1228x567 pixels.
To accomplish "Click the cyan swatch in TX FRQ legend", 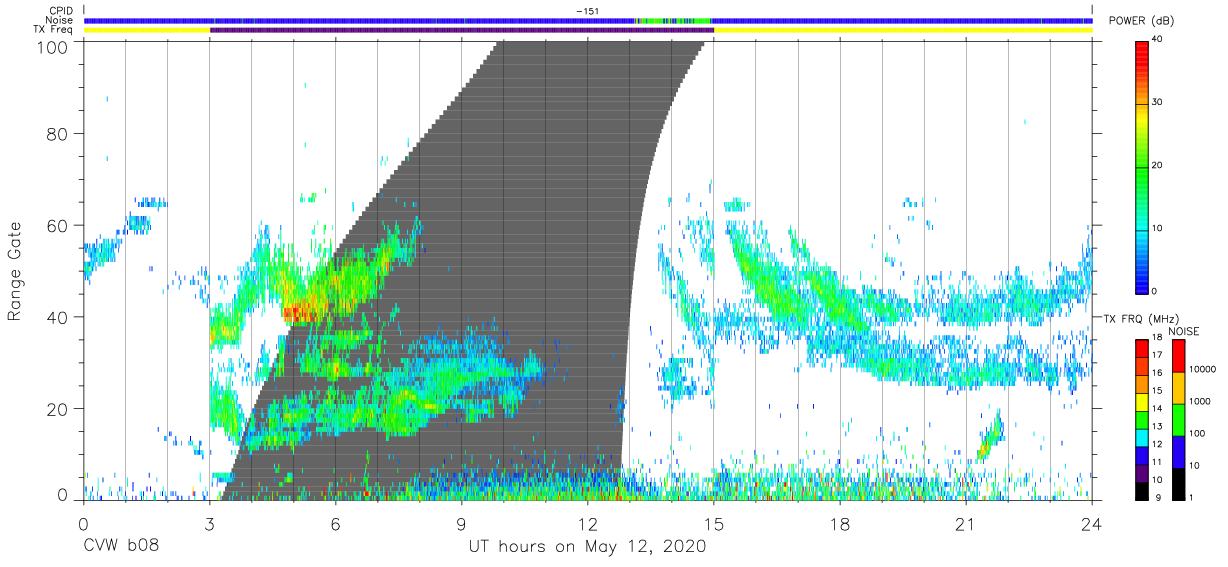I will [x=1142, y=438].
